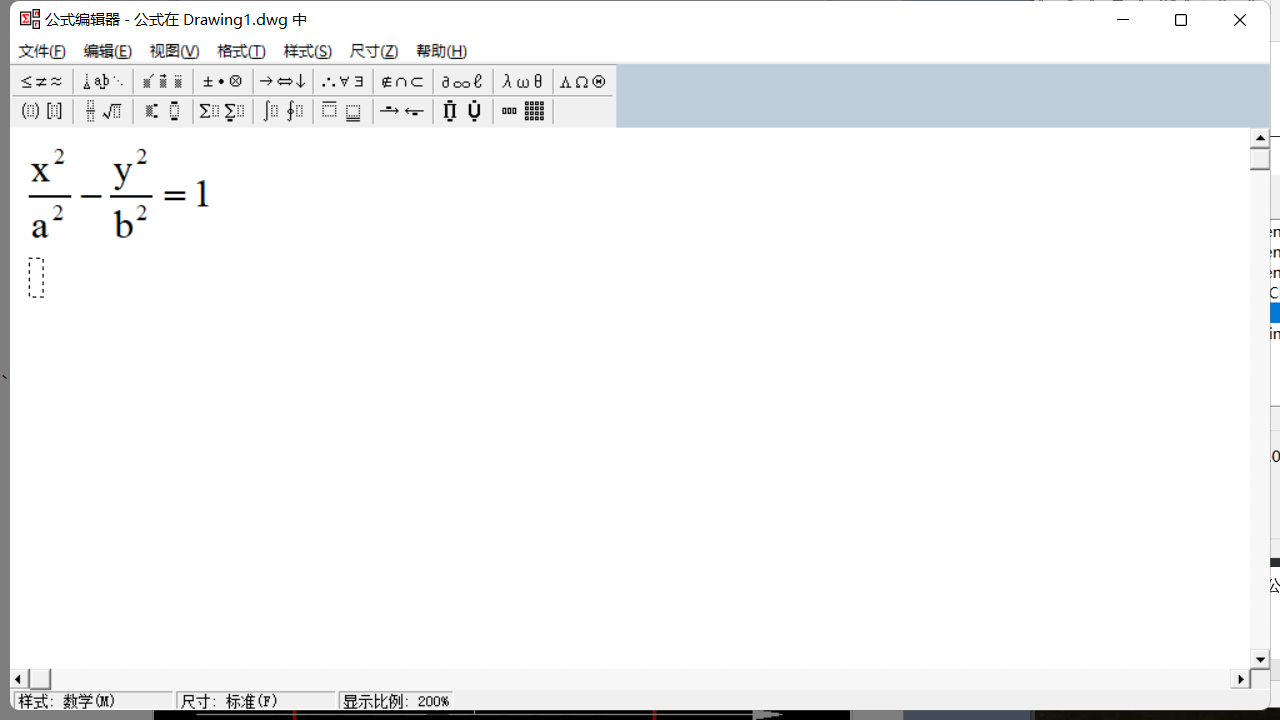Click the horizontal scrollbar left arrow
This screenshot has height=720, width=1280.
pos(18,679)
